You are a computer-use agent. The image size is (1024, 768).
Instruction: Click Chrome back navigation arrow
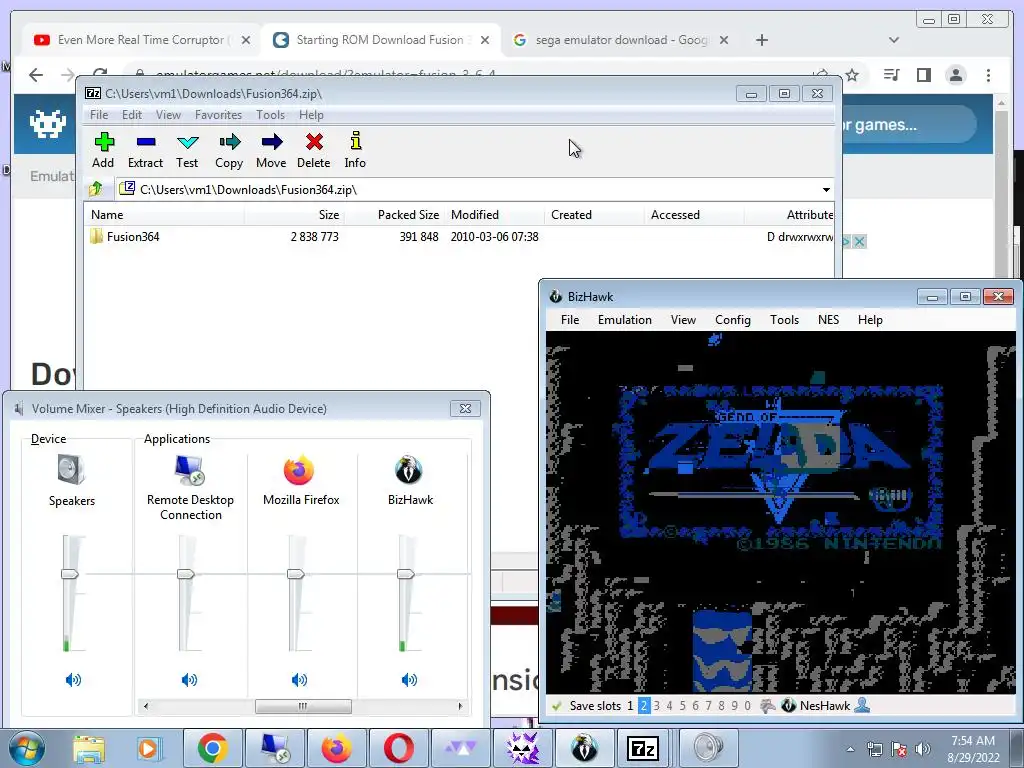[x=36, y=75]
